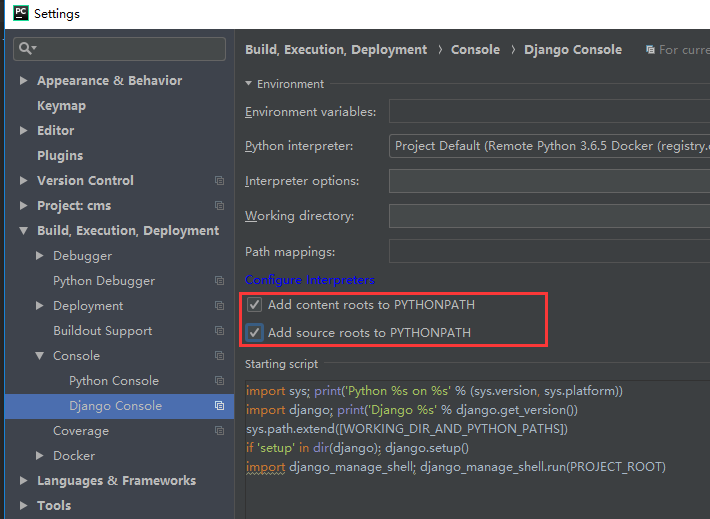Click line 'import sys; print' in script
This screenshot has height=519, width=710.
pos(434,391)
